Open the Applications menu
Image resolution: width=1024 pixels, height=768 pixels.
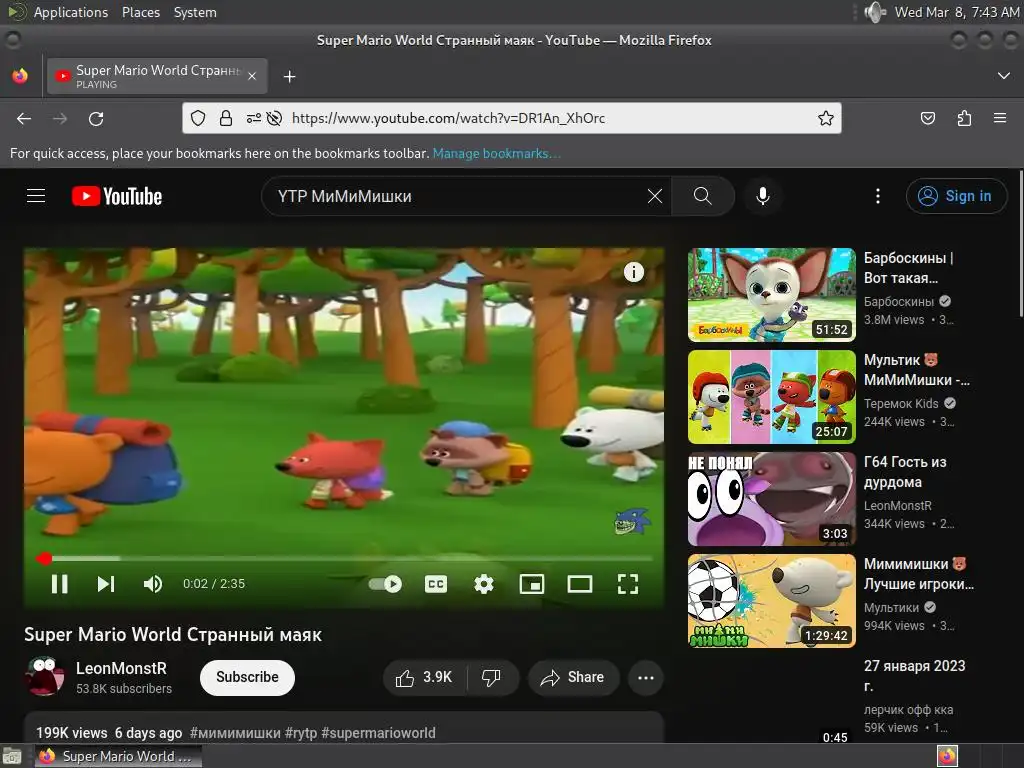coord(71,12)
